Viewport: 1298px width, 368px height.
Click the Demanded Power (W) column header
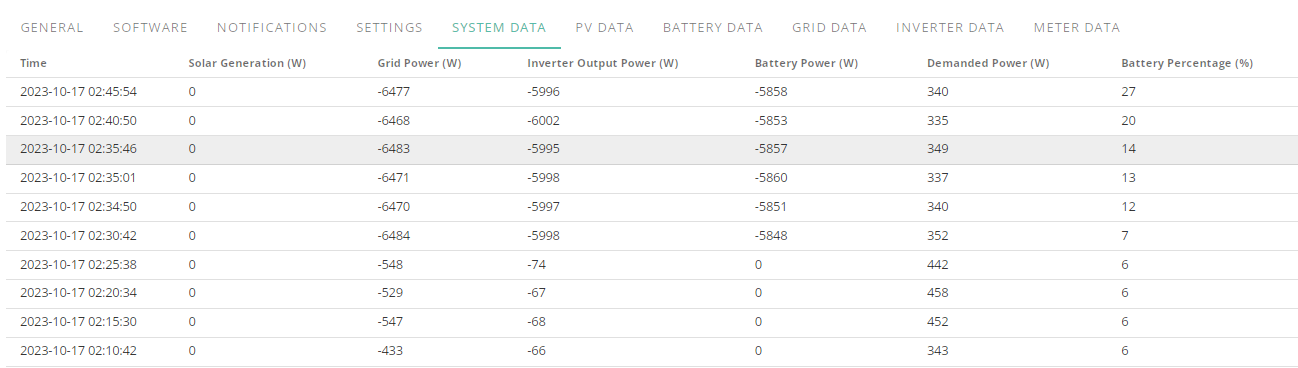pos(988,63)
